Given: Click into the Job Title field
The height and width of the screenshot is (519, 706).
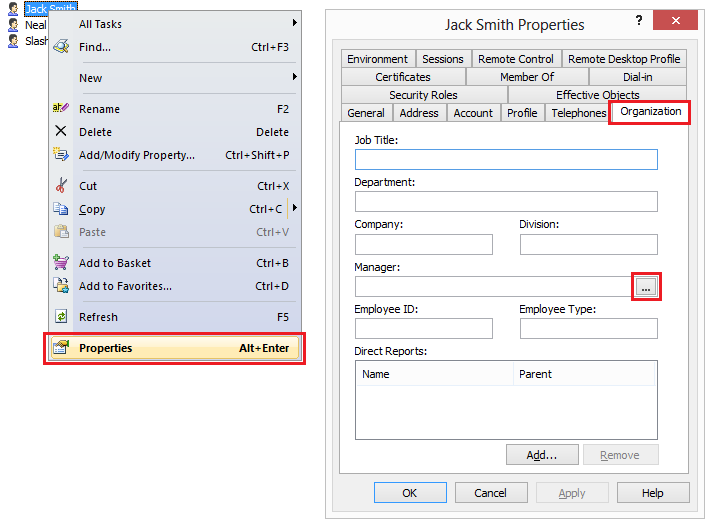Looking at the screenshot, I should (505, 160).
